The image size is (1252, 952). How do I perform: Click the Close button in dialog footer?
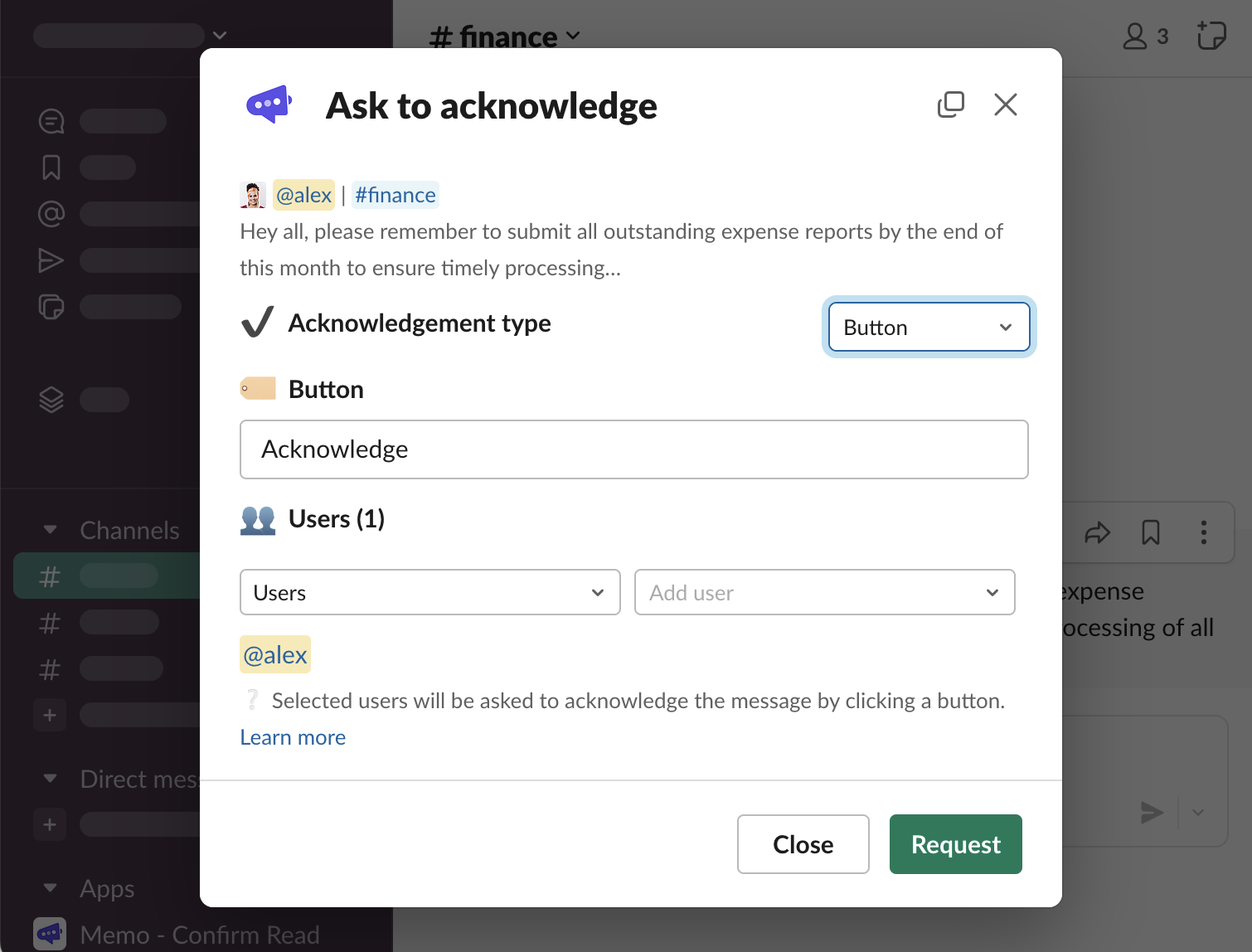[803, 844]
